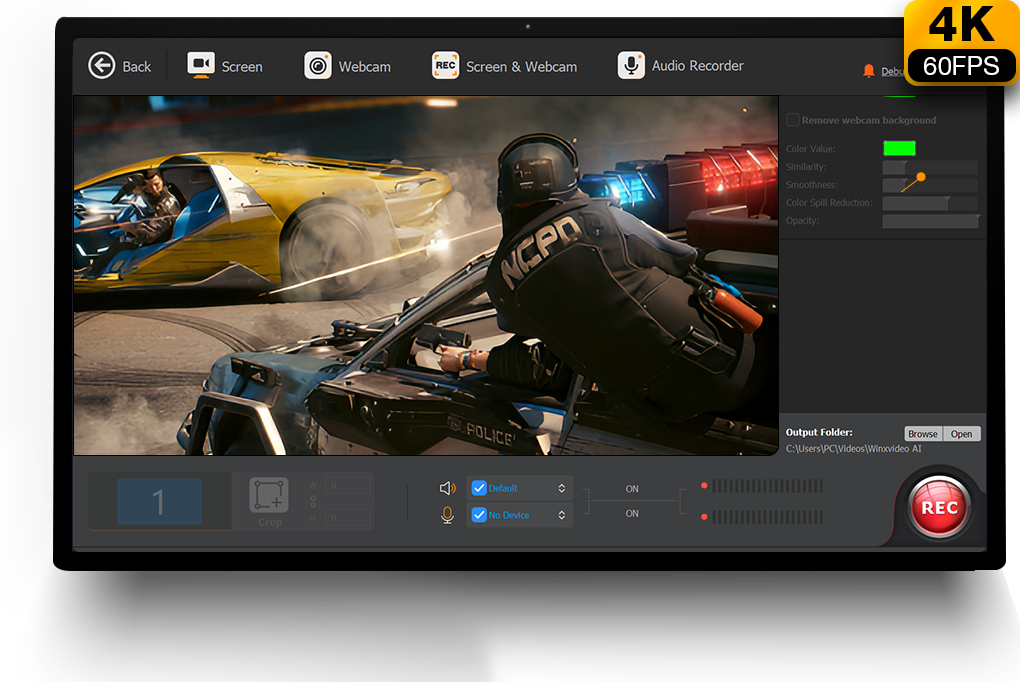
Task: Open the green Color Value swatch
Action: [899, 148]
